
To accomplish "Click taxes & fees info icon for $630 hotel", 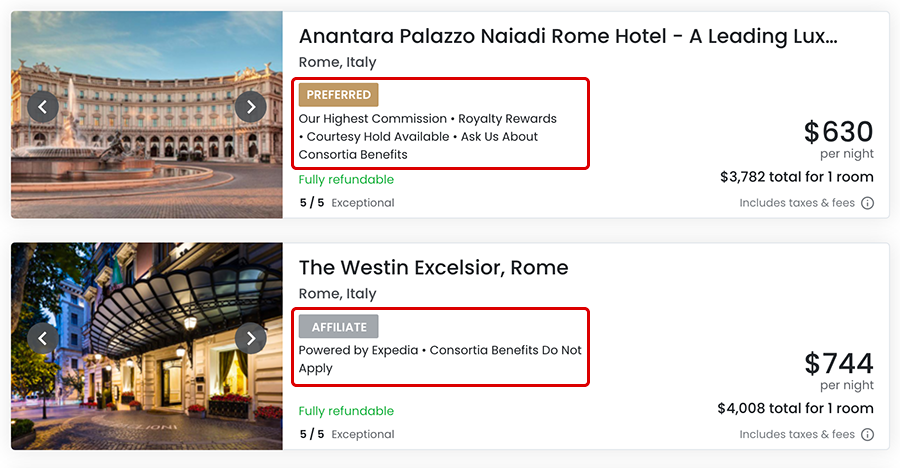I will click(867, 203).
